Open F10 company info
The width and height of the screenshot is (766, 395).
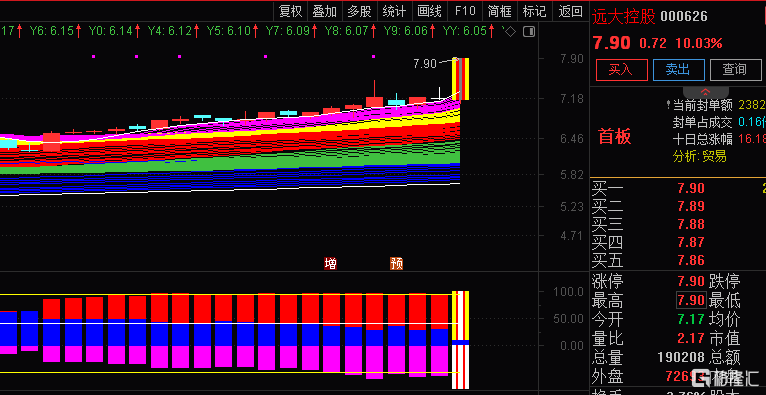click(465, 11)
